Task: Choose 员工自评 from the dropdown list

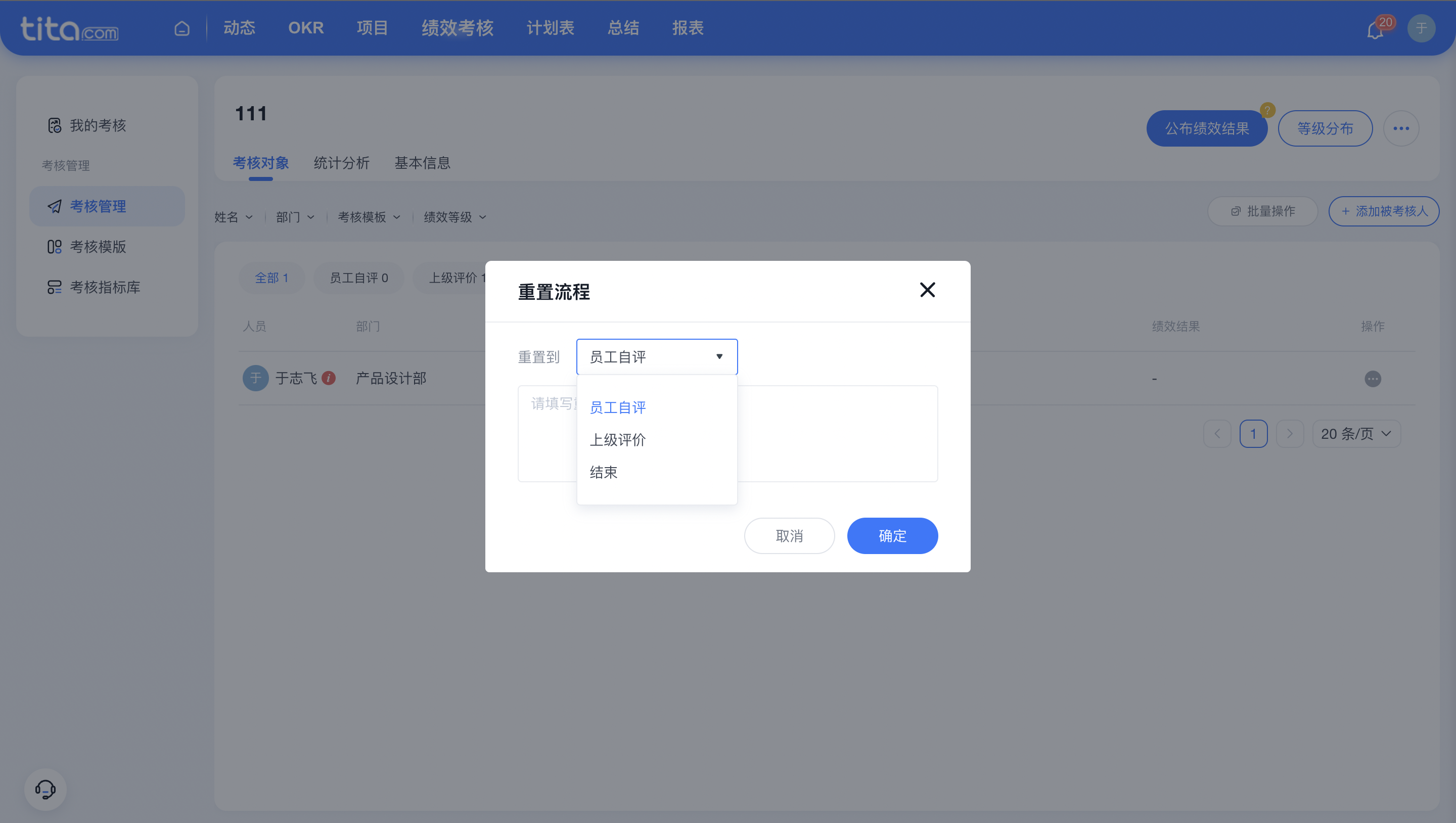Action: click(657, 407)
